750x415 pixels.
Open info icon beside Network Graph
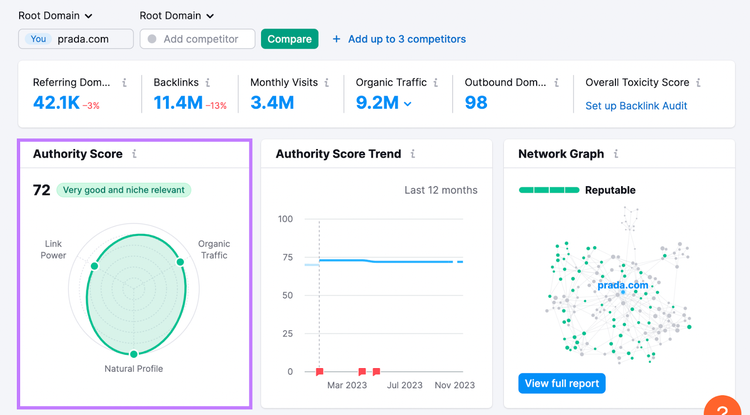[616, 154]
